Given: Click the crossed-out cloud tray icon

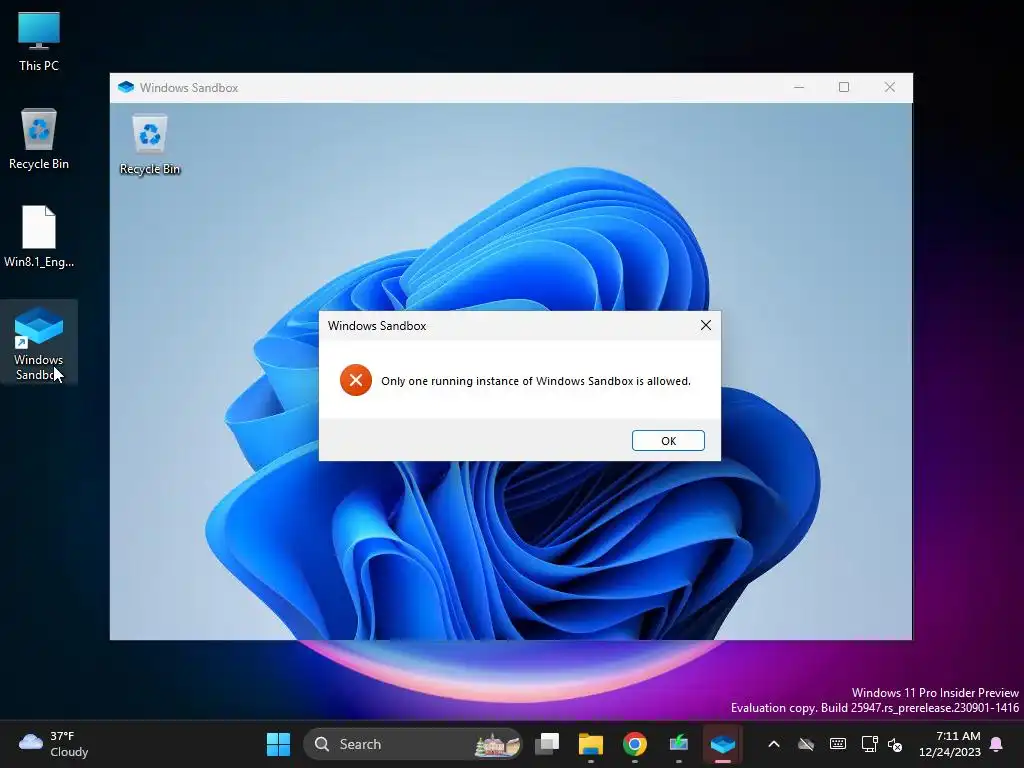Looking at the screenshot, I should coord(806,744).
